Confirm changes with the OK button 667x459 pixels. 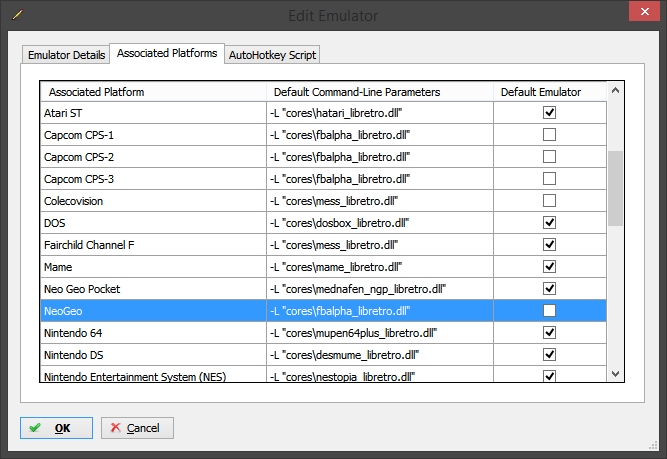56,428
